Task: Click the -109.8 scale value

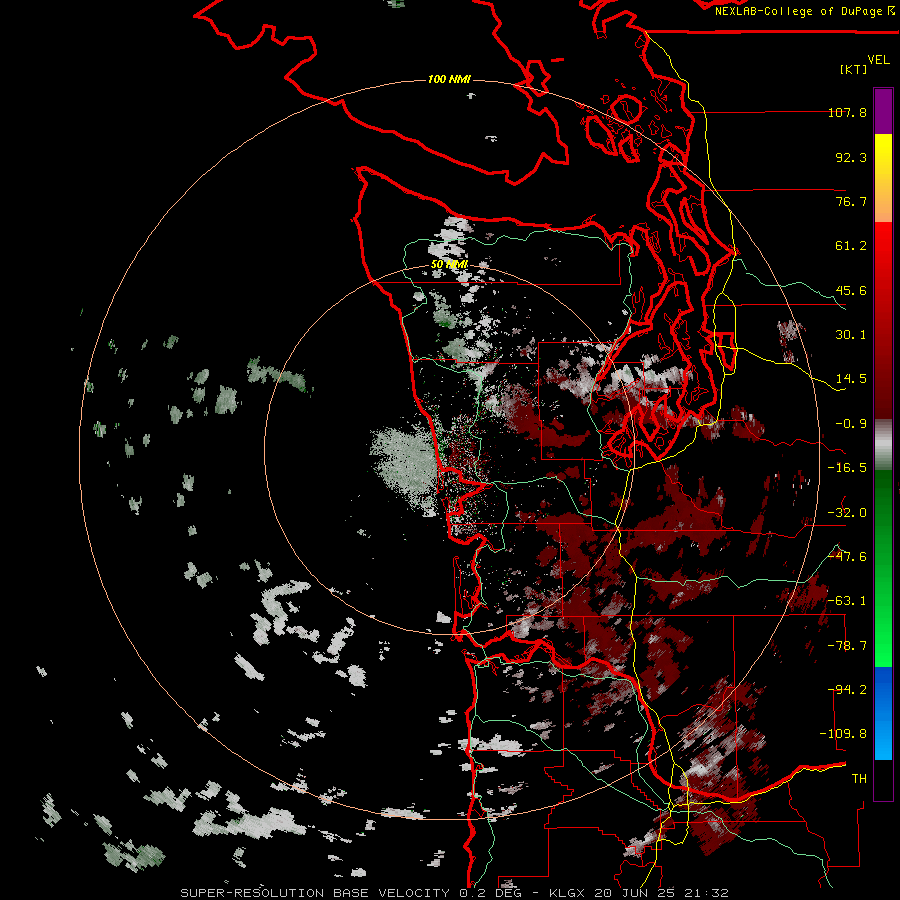Action: point(843,734)
